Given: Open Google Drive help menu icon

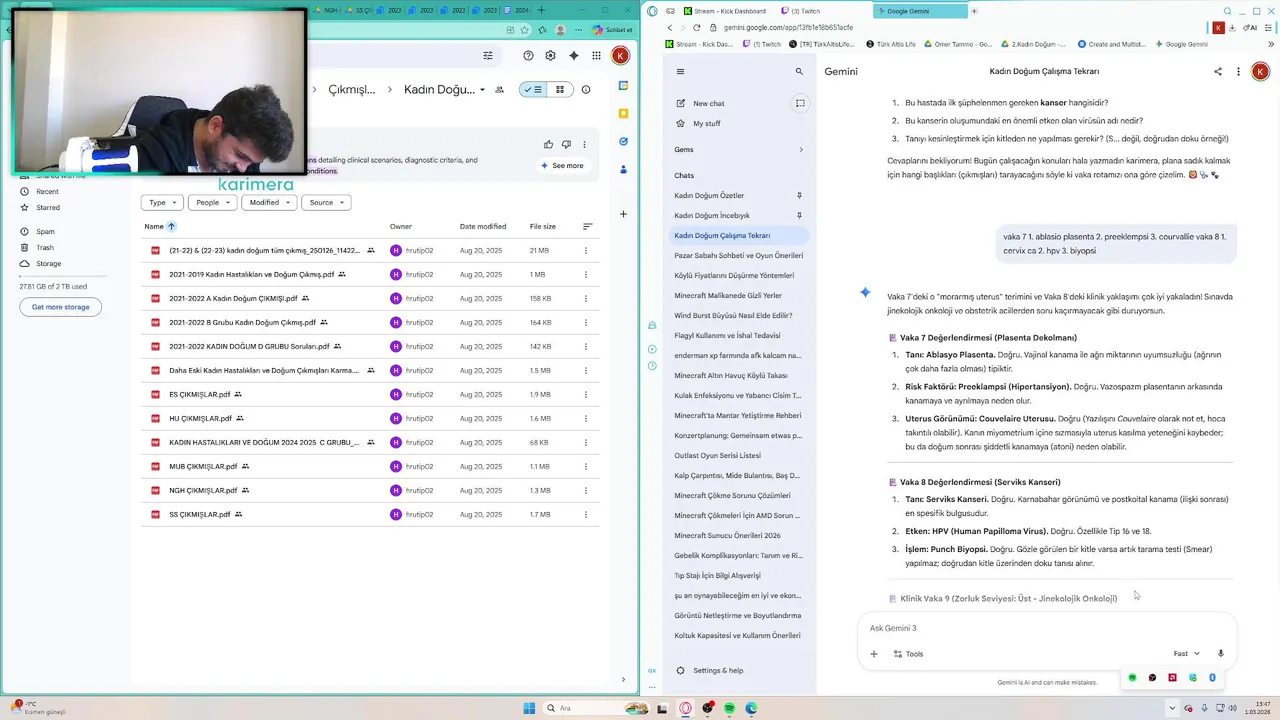Looking at the screenshot, I should pyautogui.click(x=528, y=56).
